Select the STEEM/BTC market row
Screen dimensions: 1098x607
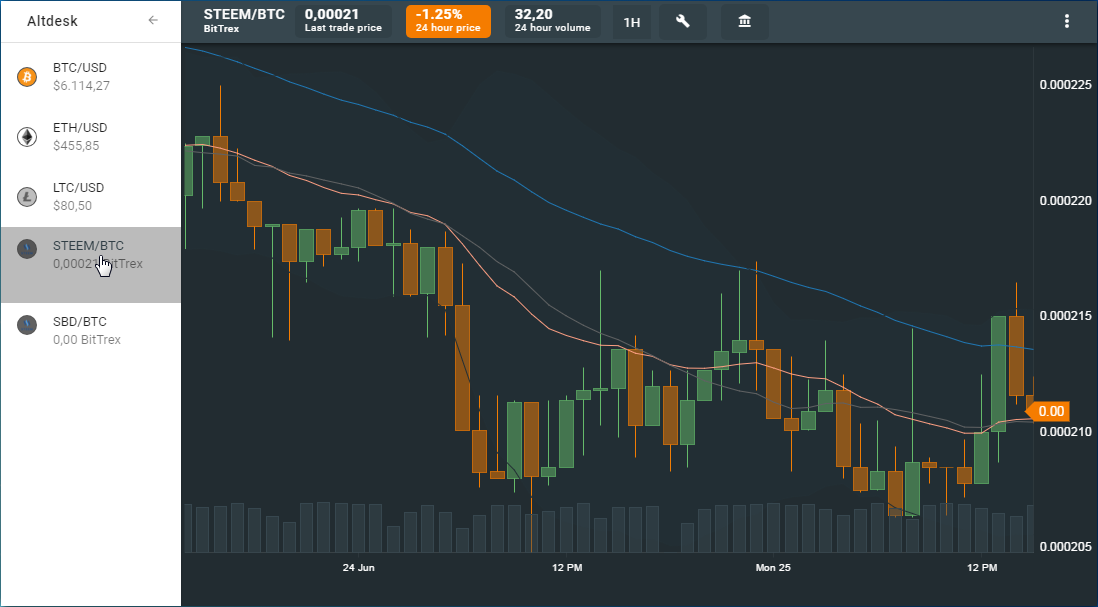pyautogui.click(x=91, y=265)
